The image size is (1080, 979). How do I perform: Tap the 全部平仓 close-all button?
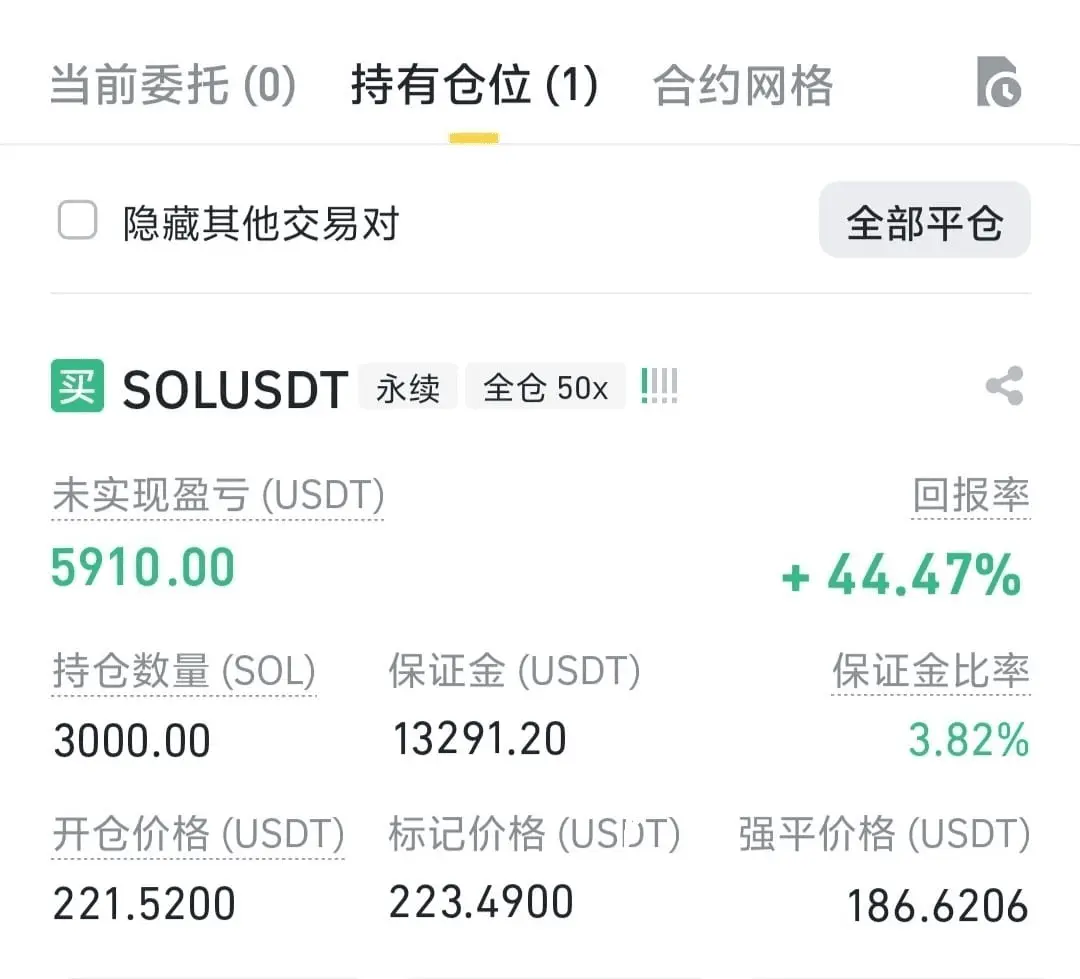[x=924, y=220]
